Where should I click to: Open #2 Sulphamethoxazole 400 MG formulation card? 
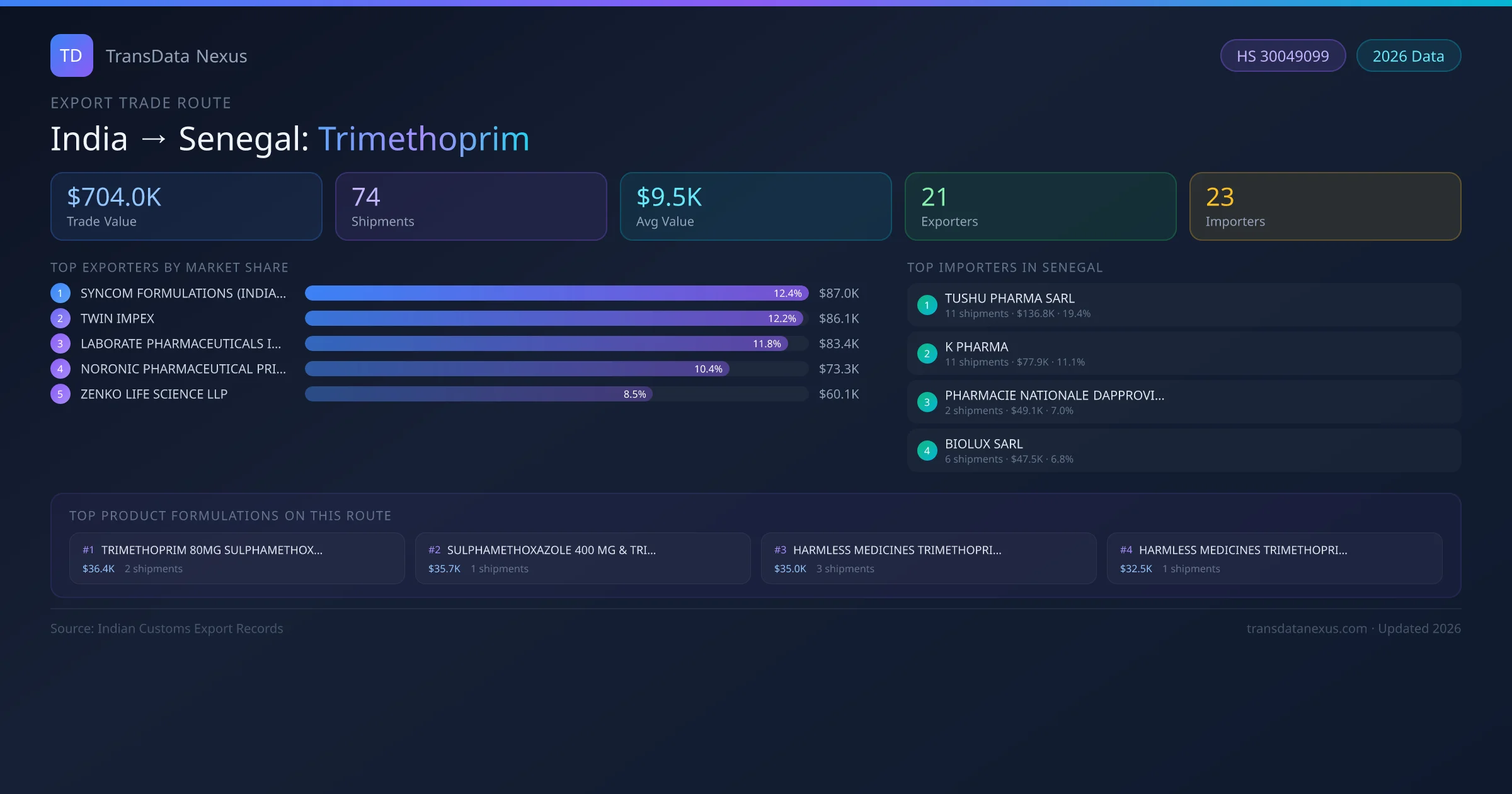click(x=583, y=558)
